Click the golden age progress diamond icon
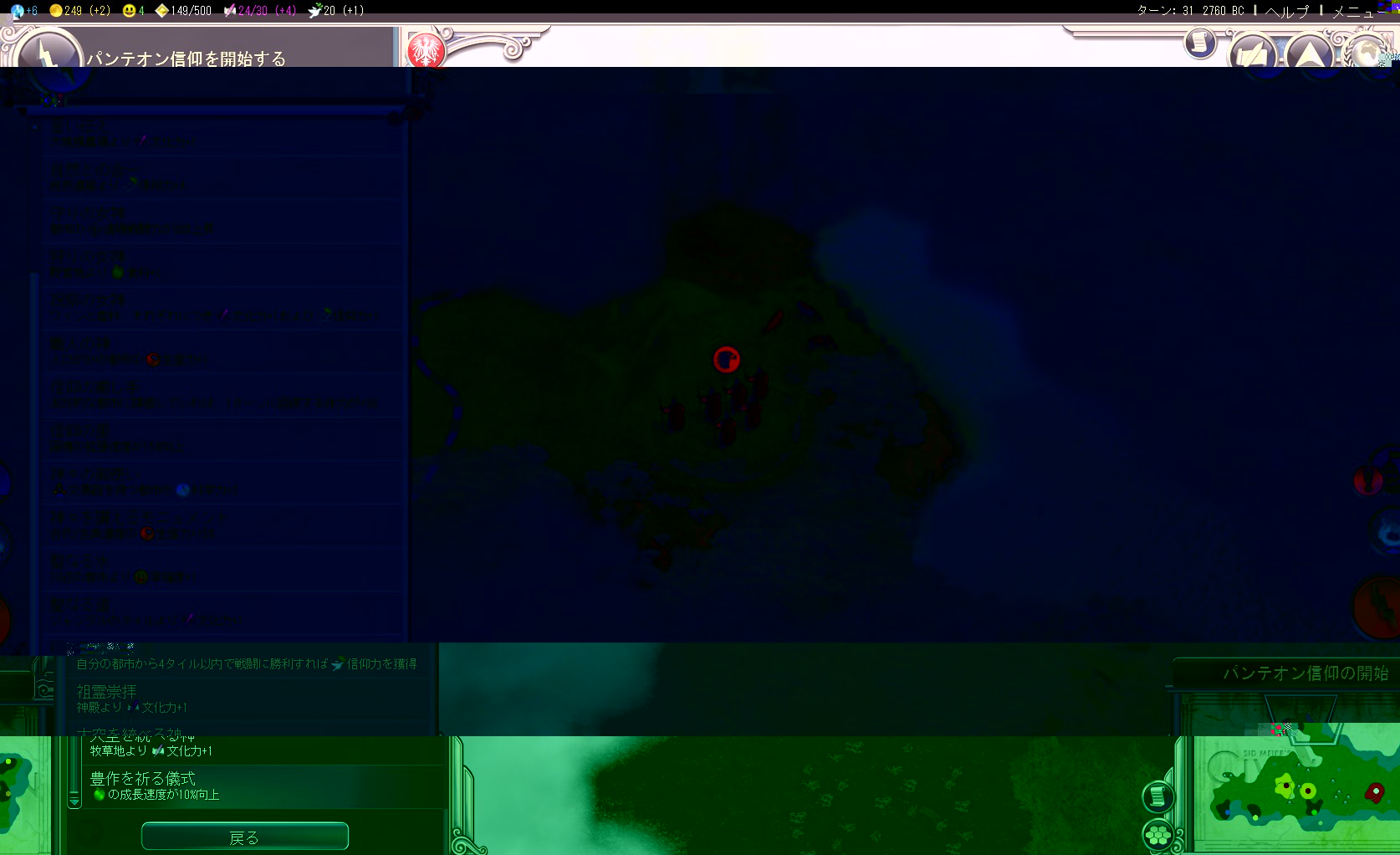The image size is (1400, 855). tap(161, 11)
